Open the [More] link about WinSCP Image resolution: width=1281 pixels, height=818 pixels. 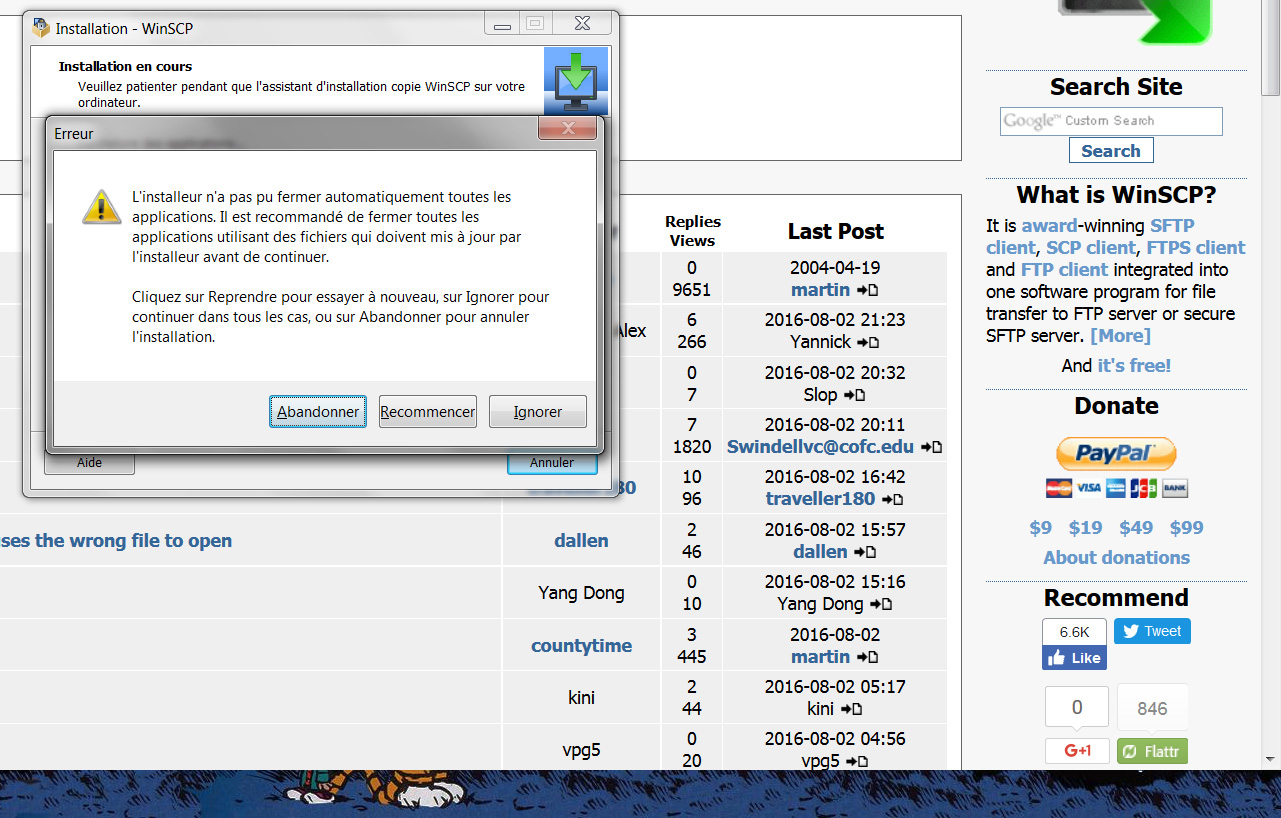[x=1120, y=336]
